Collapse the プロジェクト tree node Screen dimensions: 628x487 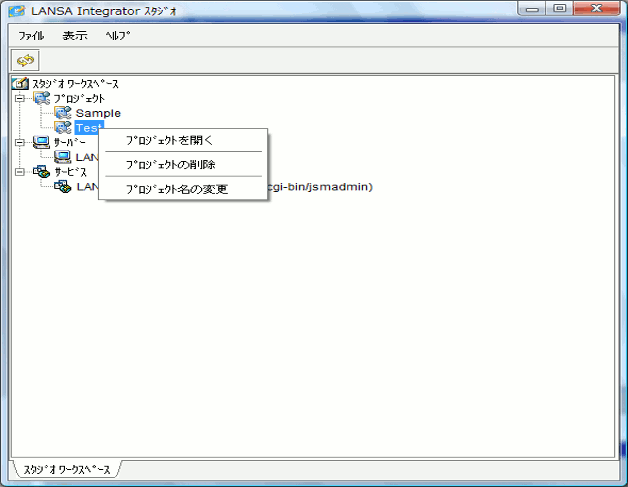(x=19, y=98)
